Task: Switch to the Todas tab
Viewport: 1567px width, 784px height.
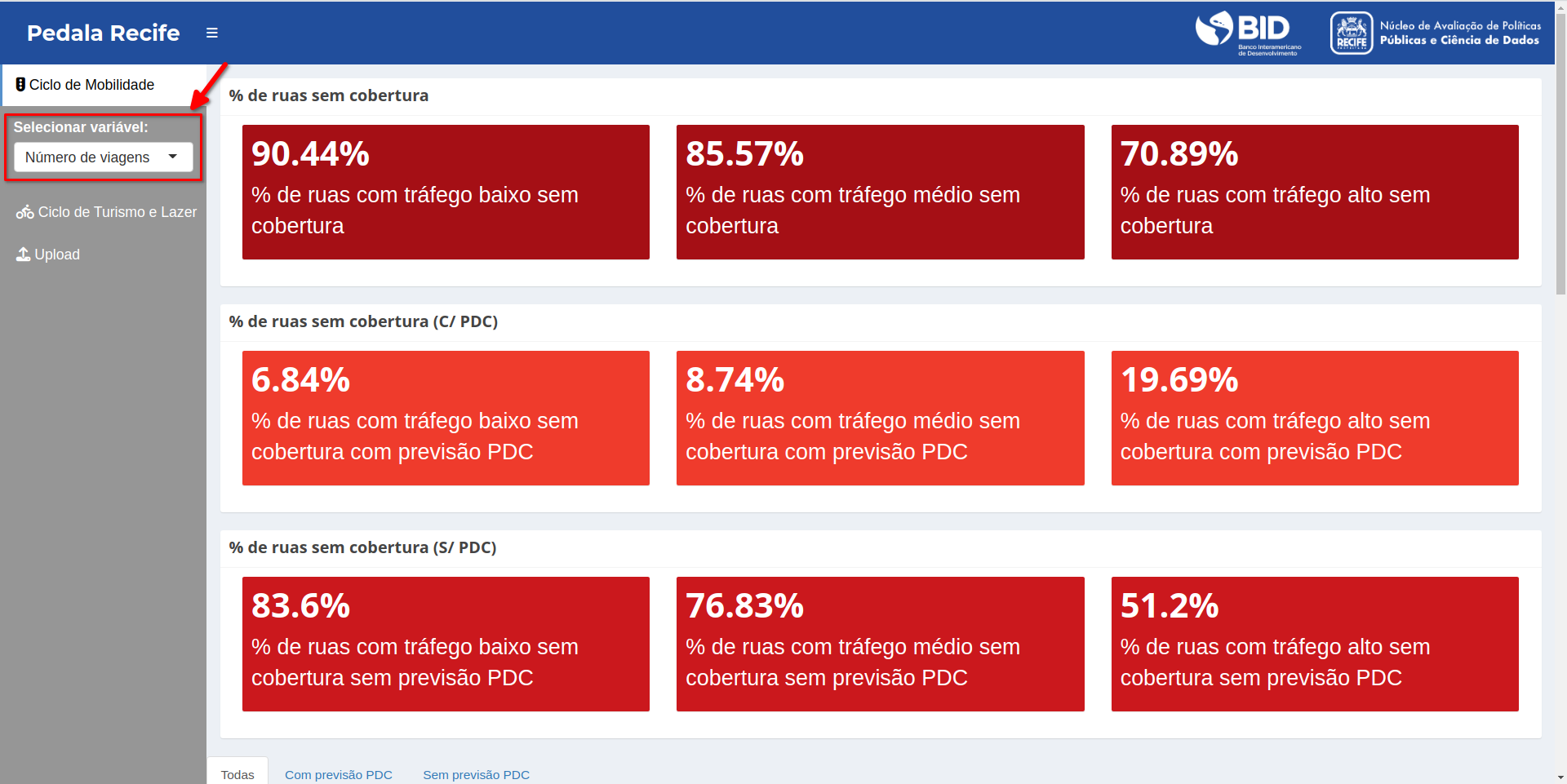Action: pos(237,774)
